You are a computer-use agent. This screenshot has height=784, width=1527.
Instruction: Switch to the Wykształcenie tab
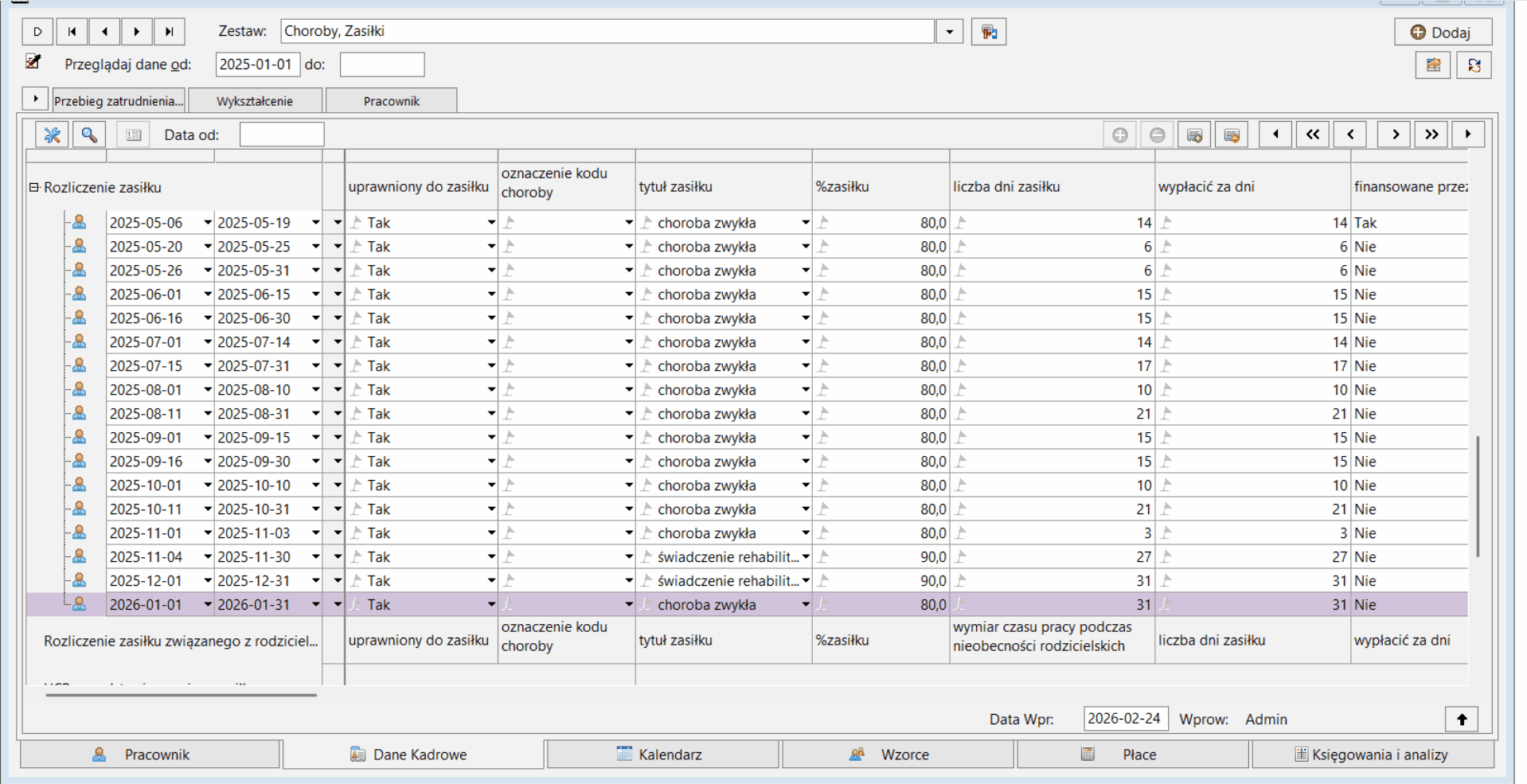tap(255, 101)
